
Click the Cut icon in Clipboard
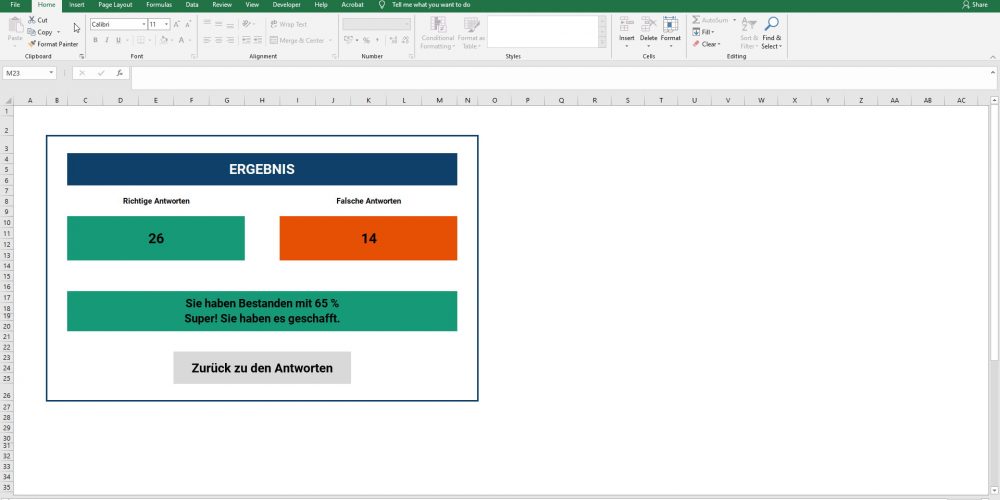pyautogui.click(x=32, y=20)
